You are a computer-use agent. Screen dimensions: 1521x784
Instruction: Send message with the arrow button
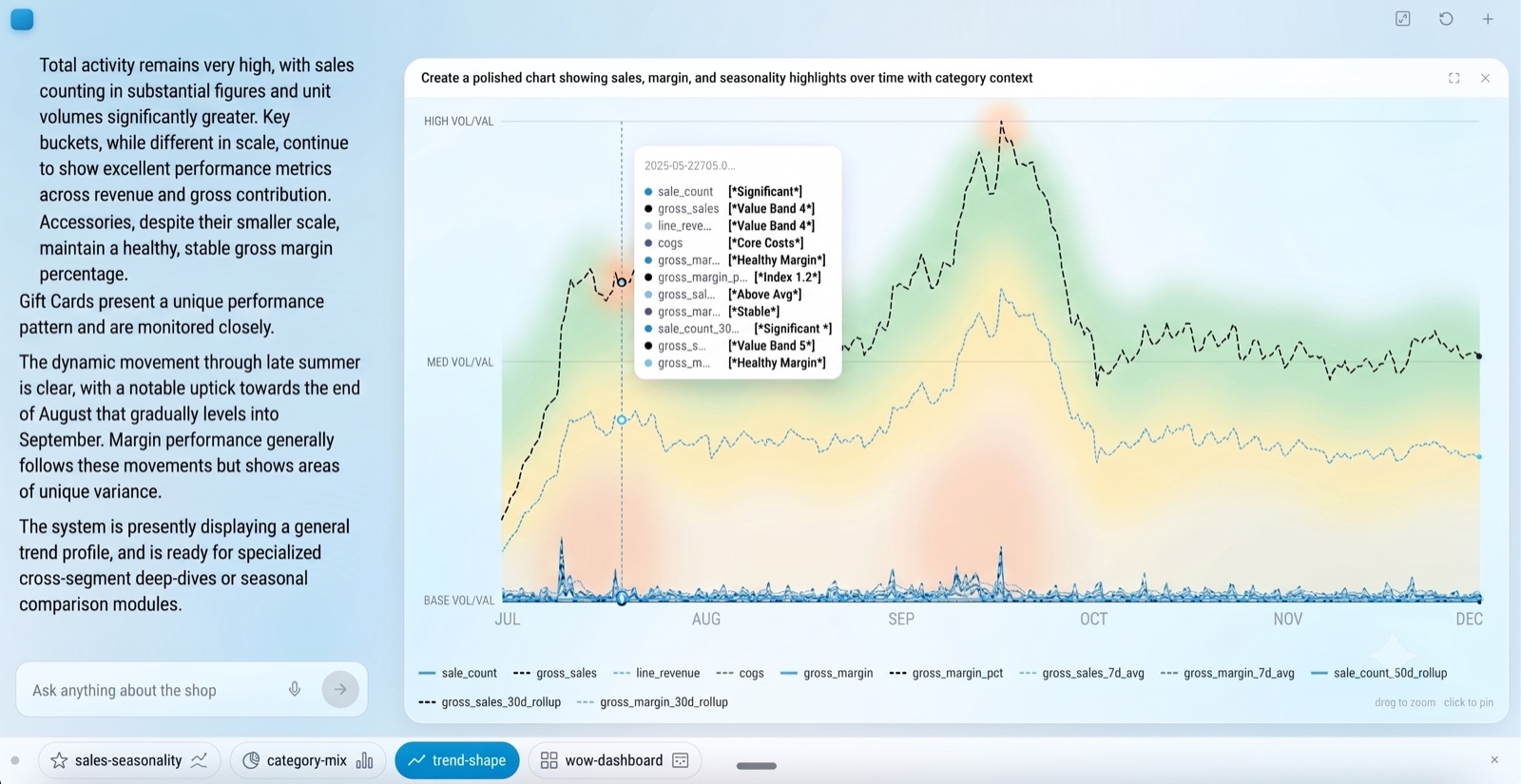[x=340, y=689]
